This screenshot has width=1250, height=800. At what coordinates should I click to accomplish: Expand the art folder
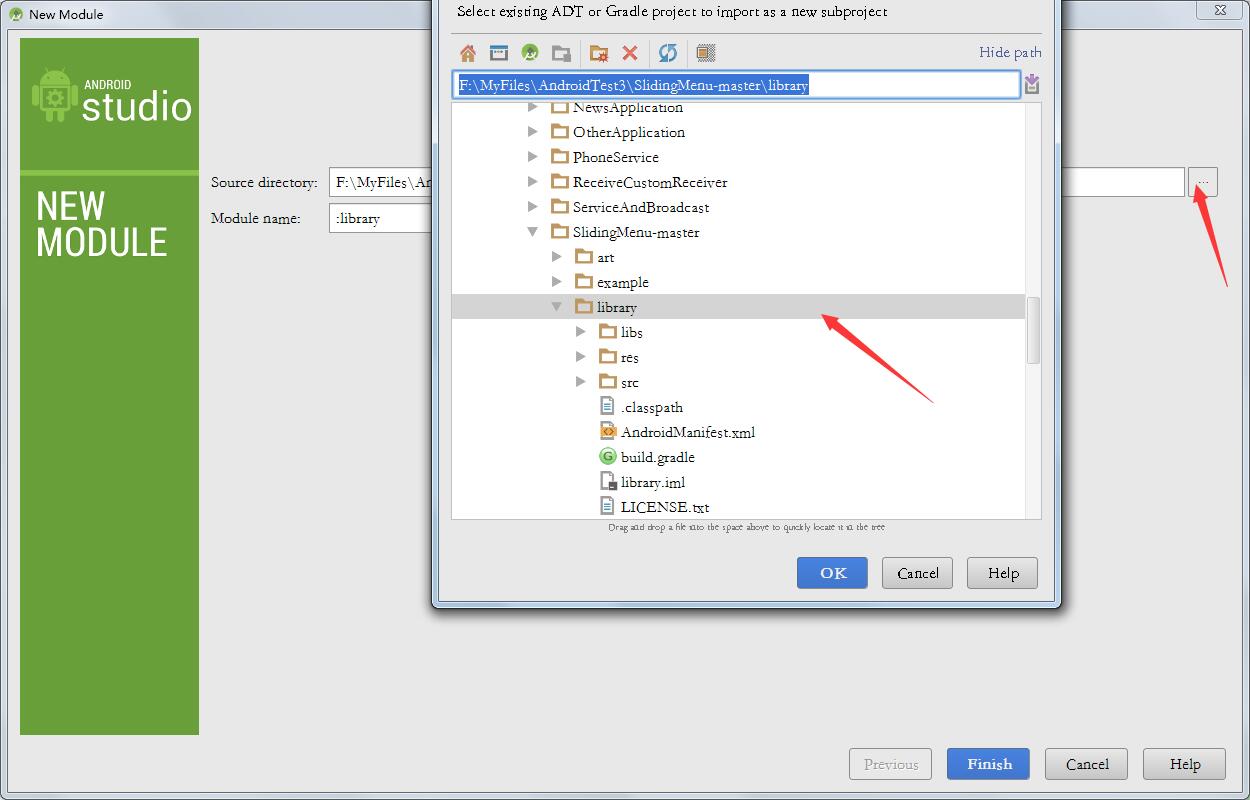[x=557, y=257]
